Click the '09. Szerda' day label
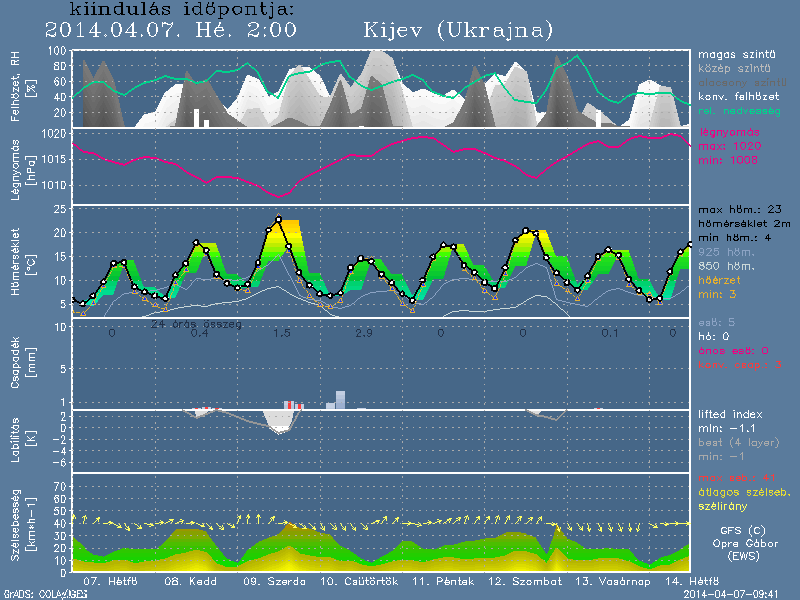Image resolution: width=800 pixels, height=600 pixels. [x=268, y=581]
